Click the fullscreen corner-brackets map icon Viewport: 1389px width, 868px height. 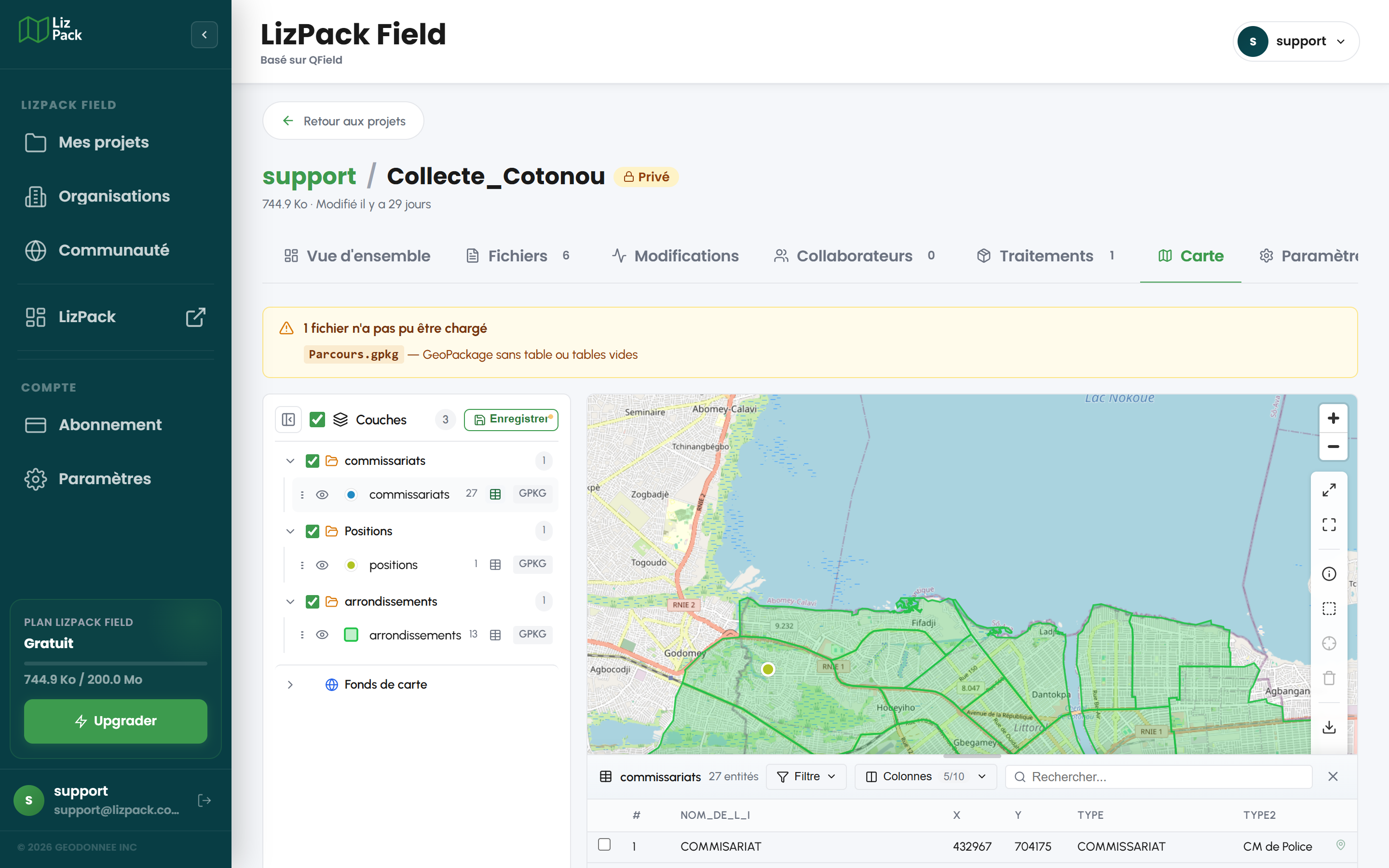(1329, 525)
